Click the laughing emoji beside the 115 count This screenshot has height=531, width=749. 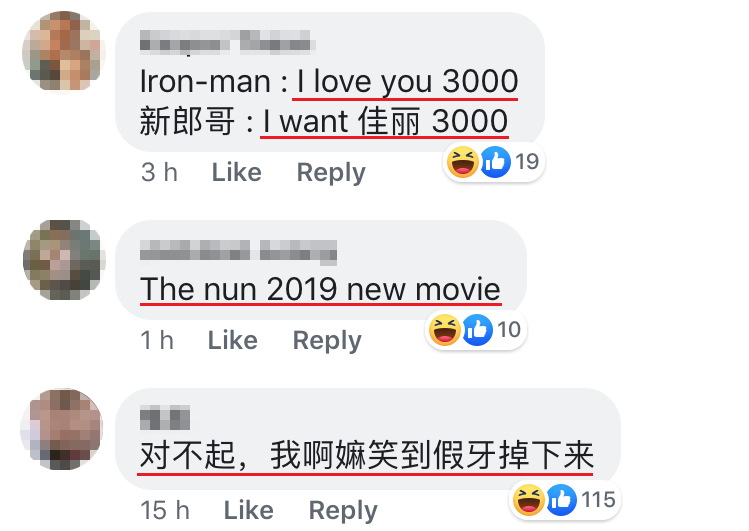click(528, 499)
